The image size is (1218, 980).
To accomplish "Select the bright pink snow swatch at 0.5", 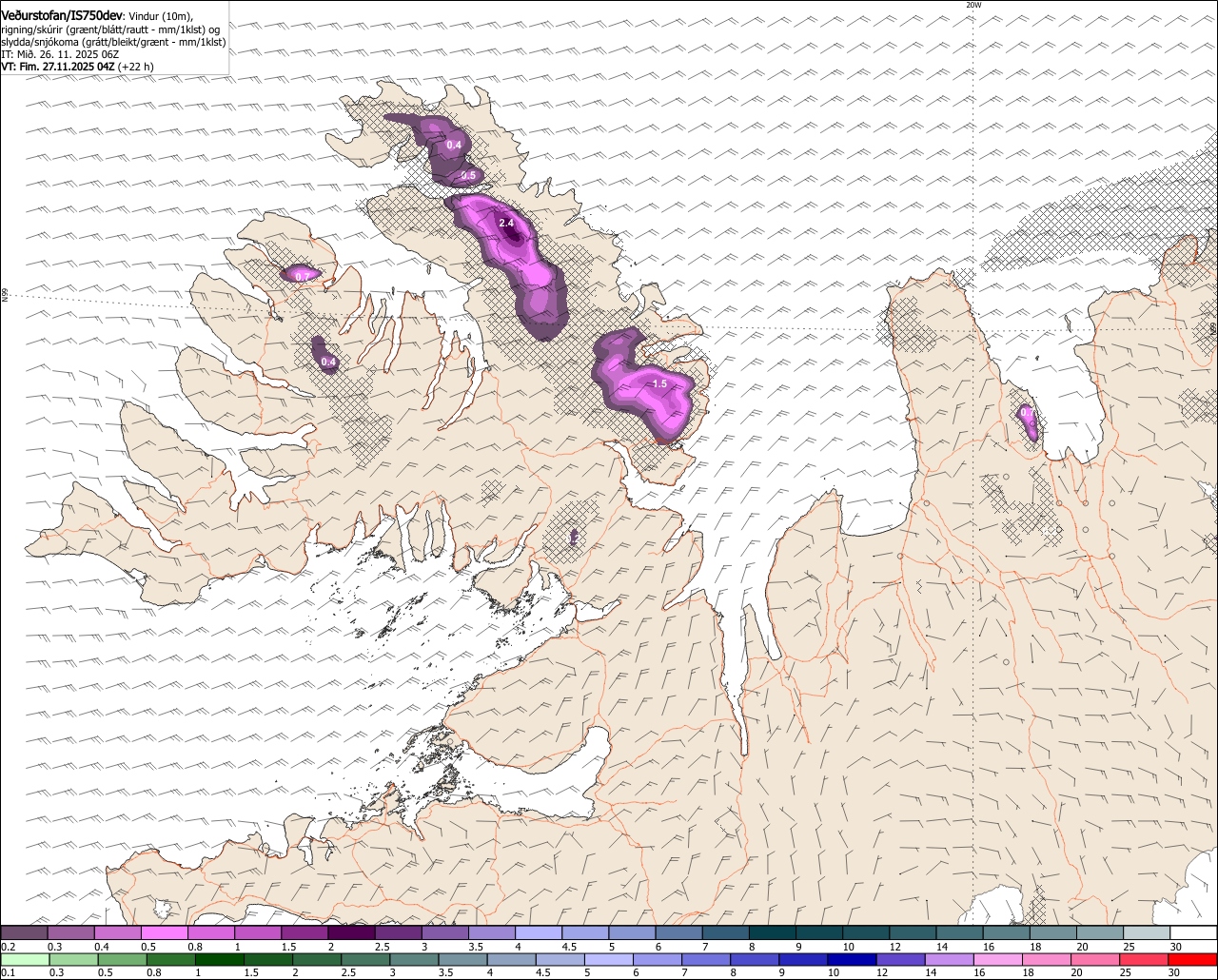I will (x=164, y=932).
